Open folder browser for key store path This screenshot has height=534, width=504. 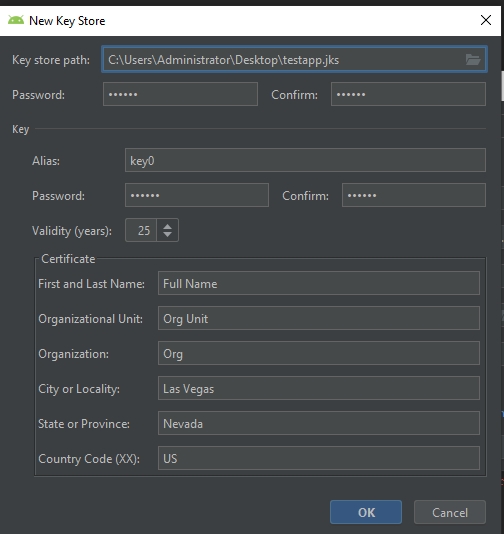click(x=473, y=60)
